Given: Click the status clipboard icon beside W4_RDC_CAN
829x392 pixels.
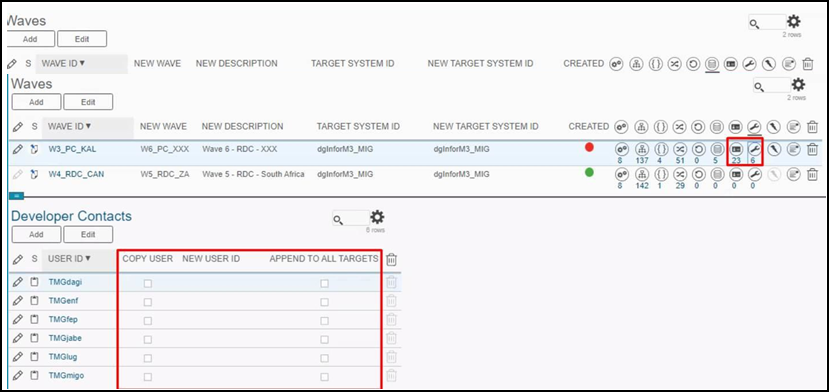Looking at the screenshot, I should (34, 174).
